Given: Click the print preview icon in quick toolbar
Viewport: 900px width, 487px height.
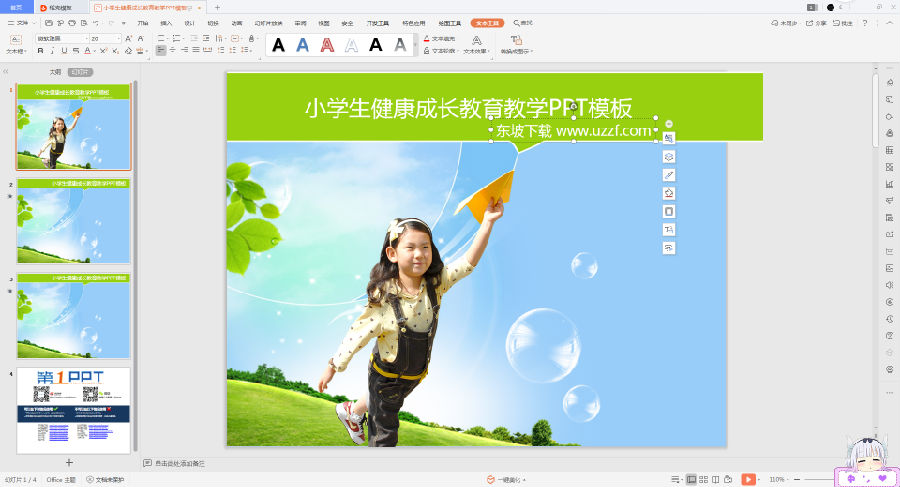Looking at the screenshot, I should click(84, 23).
